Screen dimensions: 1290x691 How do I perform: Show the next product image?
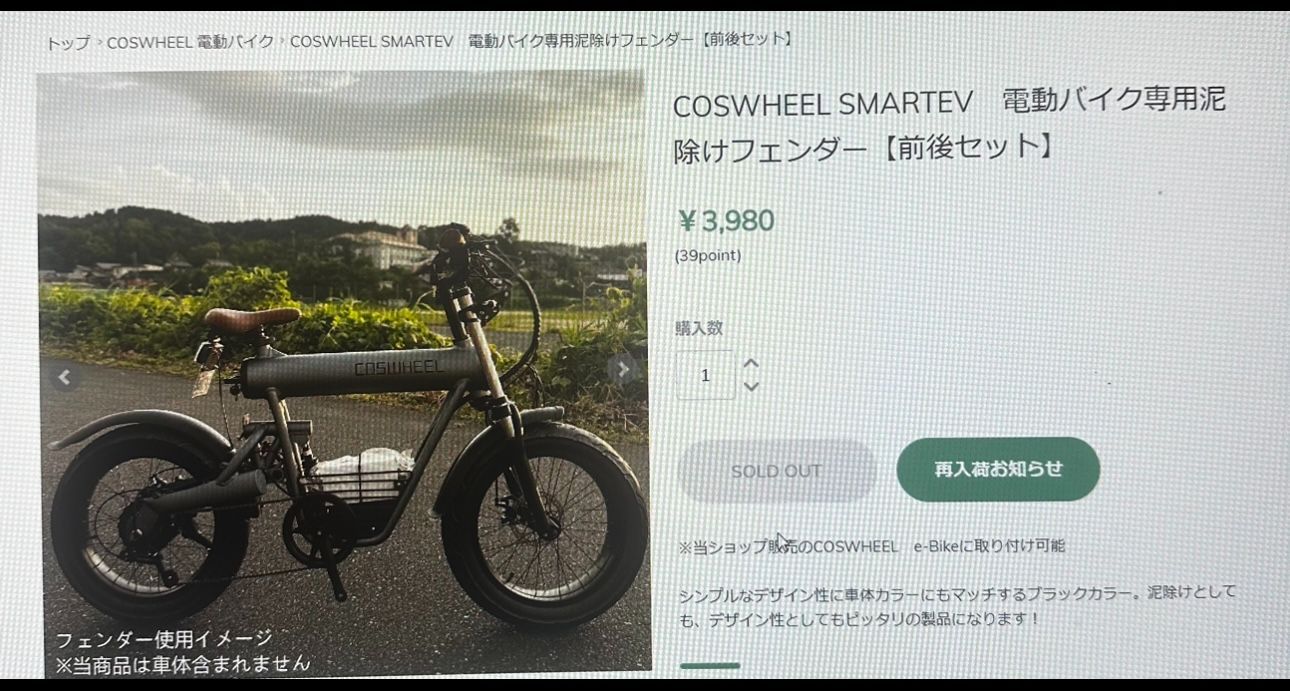click(x=622, y=369)
